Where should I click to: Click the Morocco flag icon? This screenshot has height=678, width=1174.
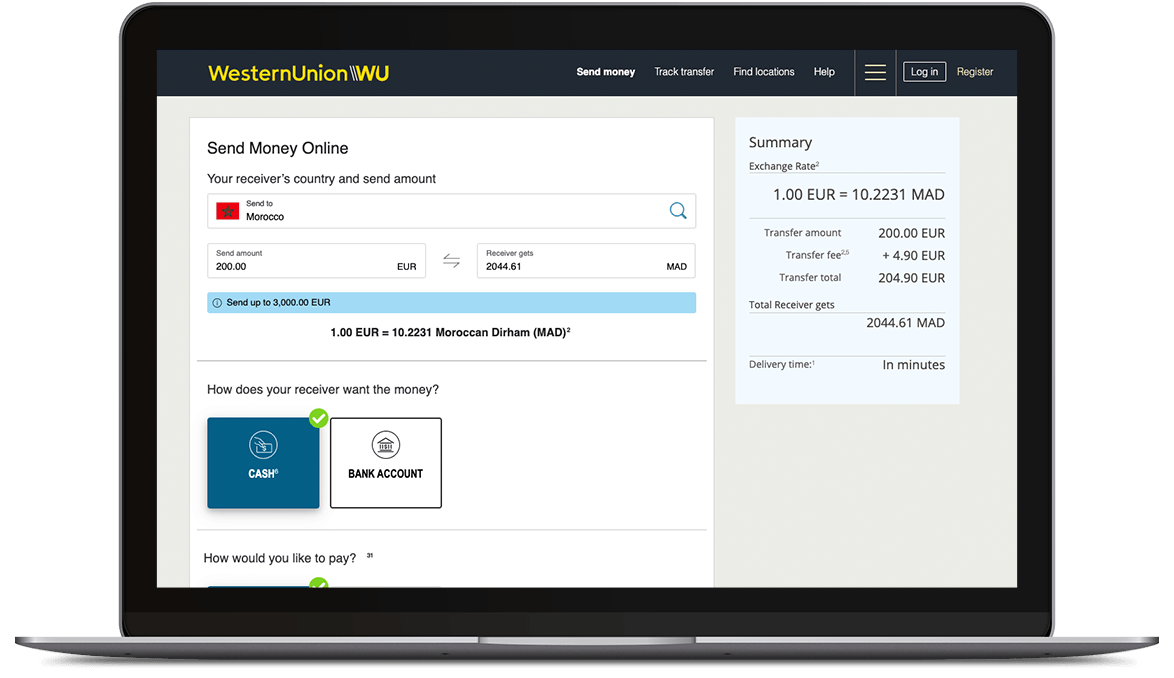tap(227, 211)
